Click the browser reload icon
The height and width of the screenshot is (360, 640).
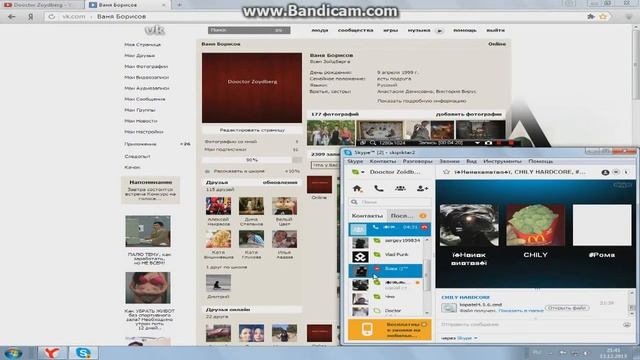51,17
